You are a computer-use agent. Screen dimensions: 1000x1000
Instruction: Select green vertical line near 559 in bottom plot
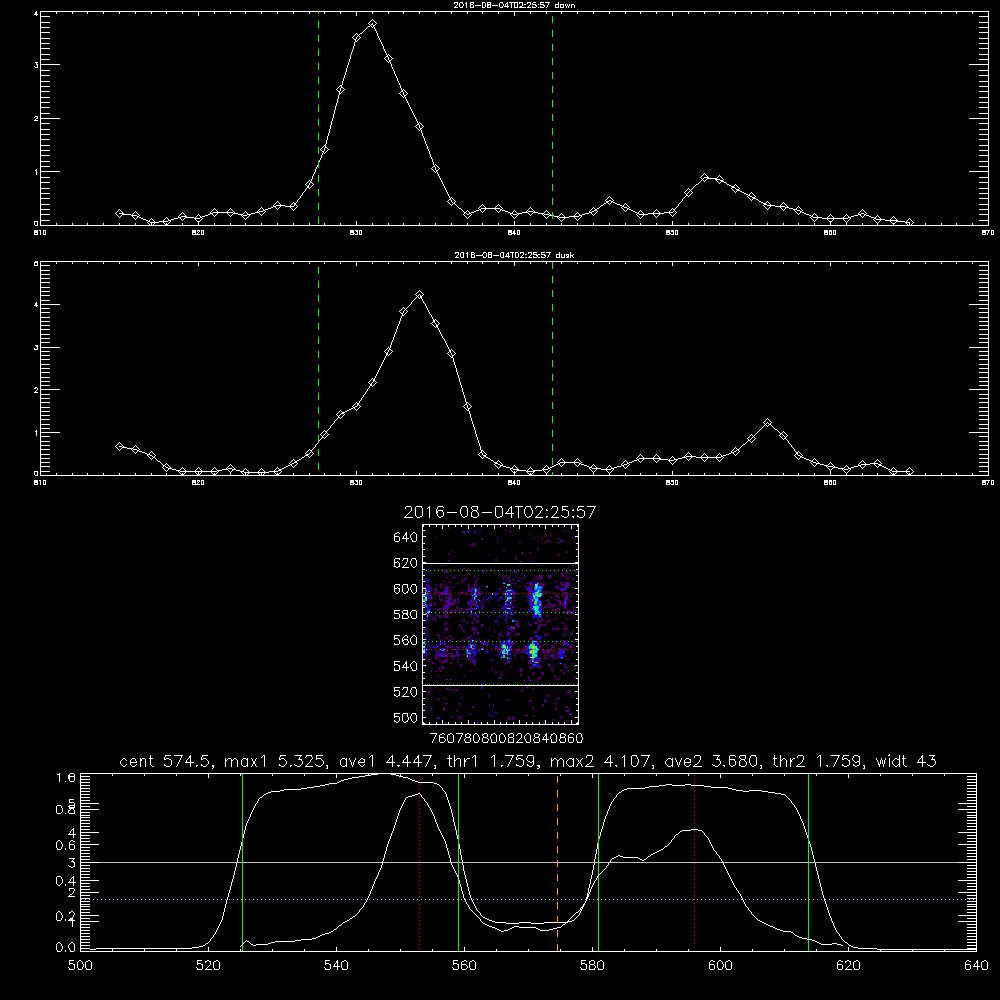(x=459, y=862)
